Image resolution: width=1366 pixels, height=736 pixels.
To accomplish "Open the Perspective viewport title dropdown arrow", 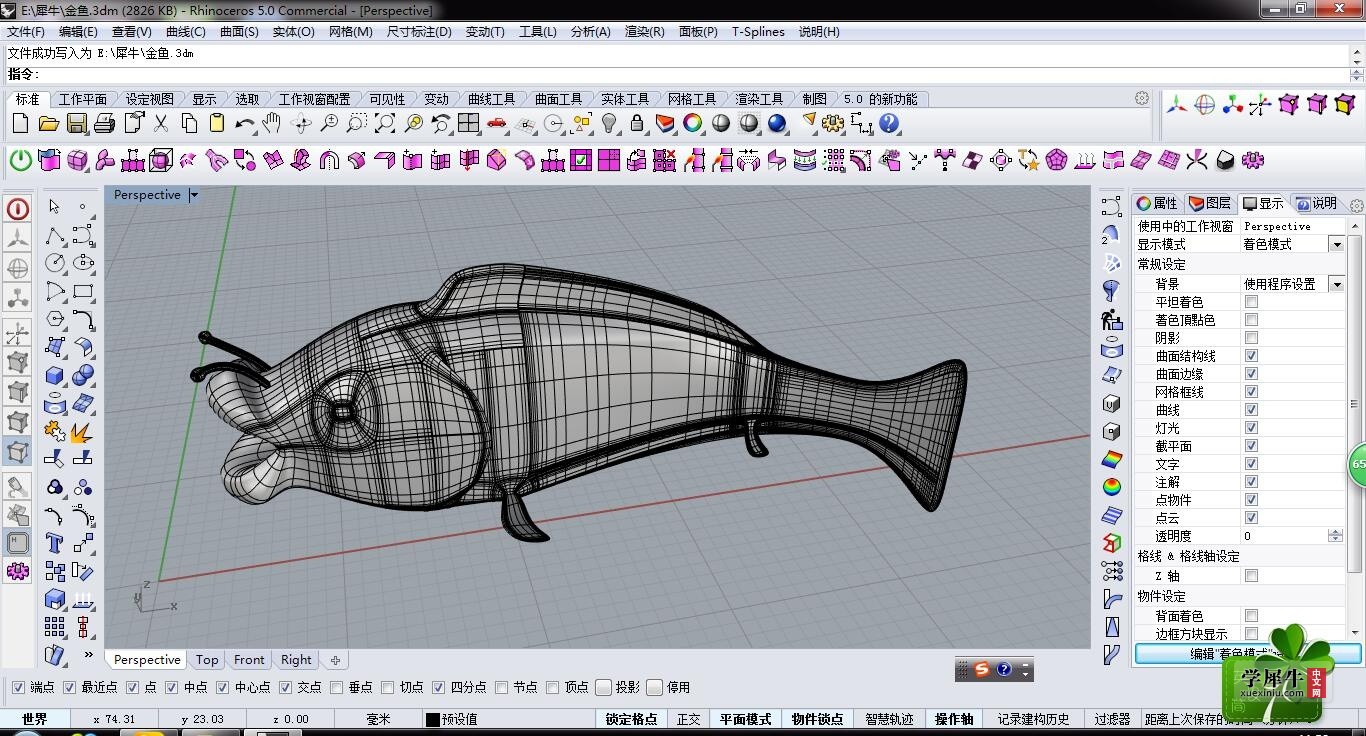I will point(194,195).
